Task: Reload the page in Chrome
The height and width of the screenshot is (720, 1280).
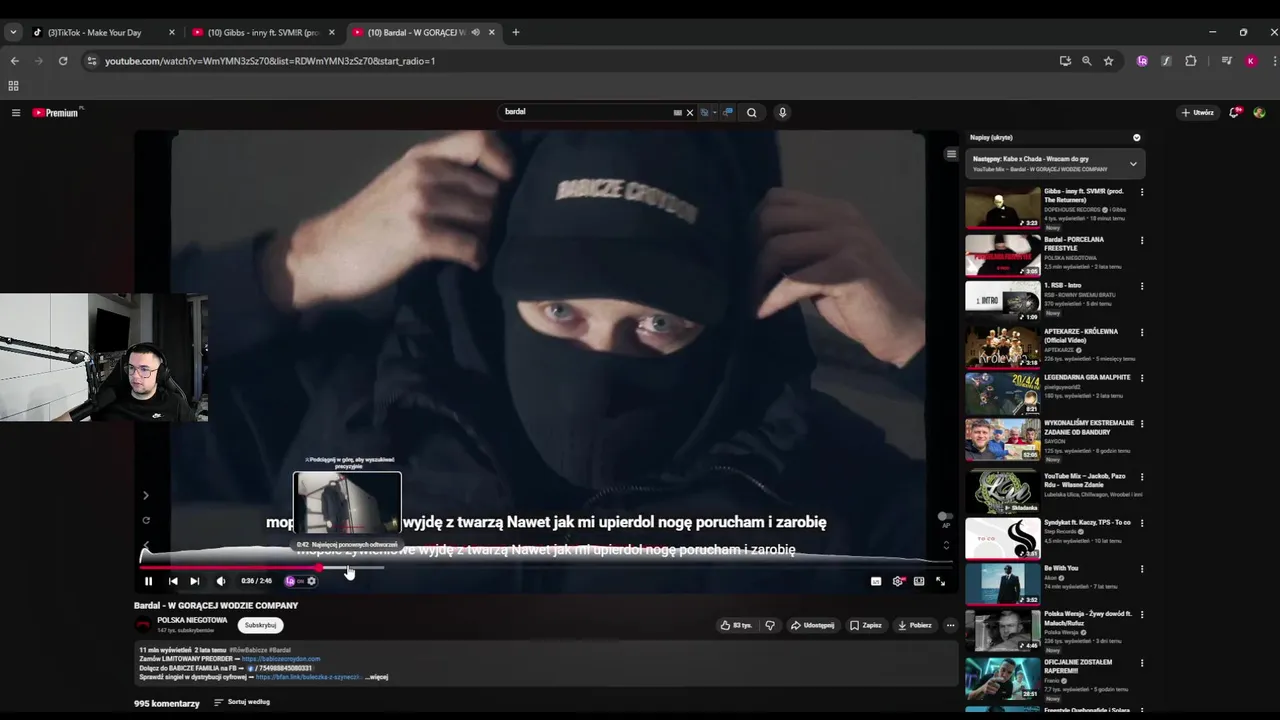Action: tap(63, 61)
